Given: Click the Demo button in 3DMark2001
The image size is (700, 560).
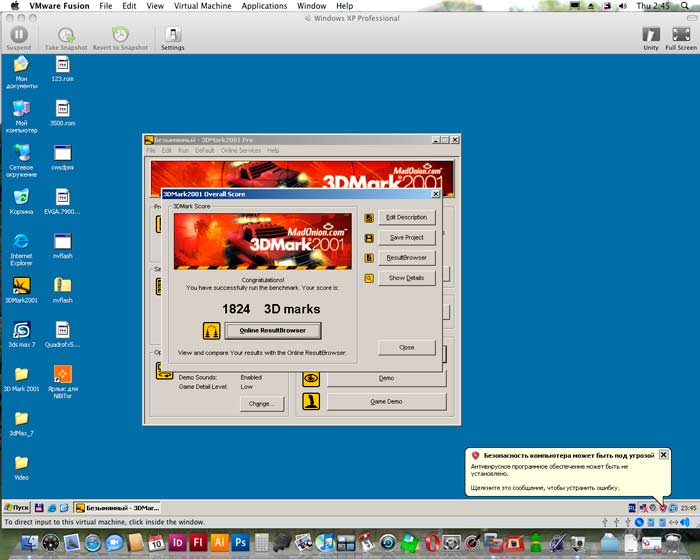Looking at the screenshot, I should tap(386, 378).
